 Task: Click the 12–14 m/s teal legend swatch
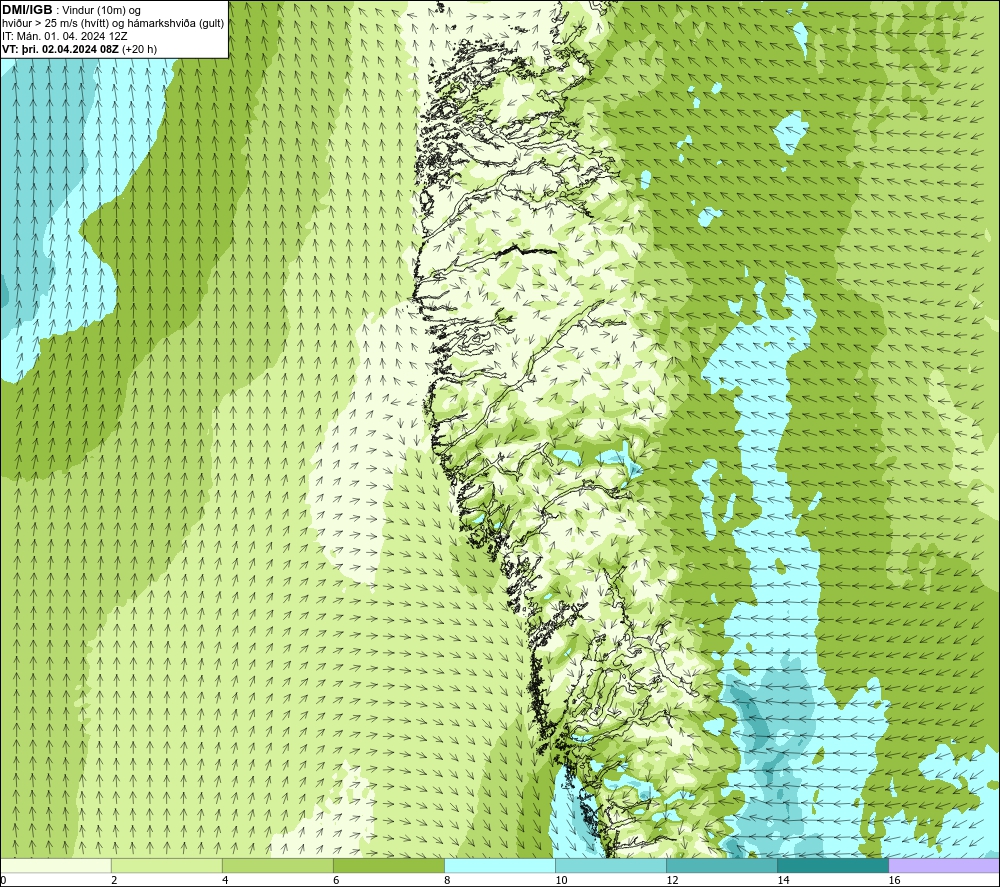pos(722,865)
